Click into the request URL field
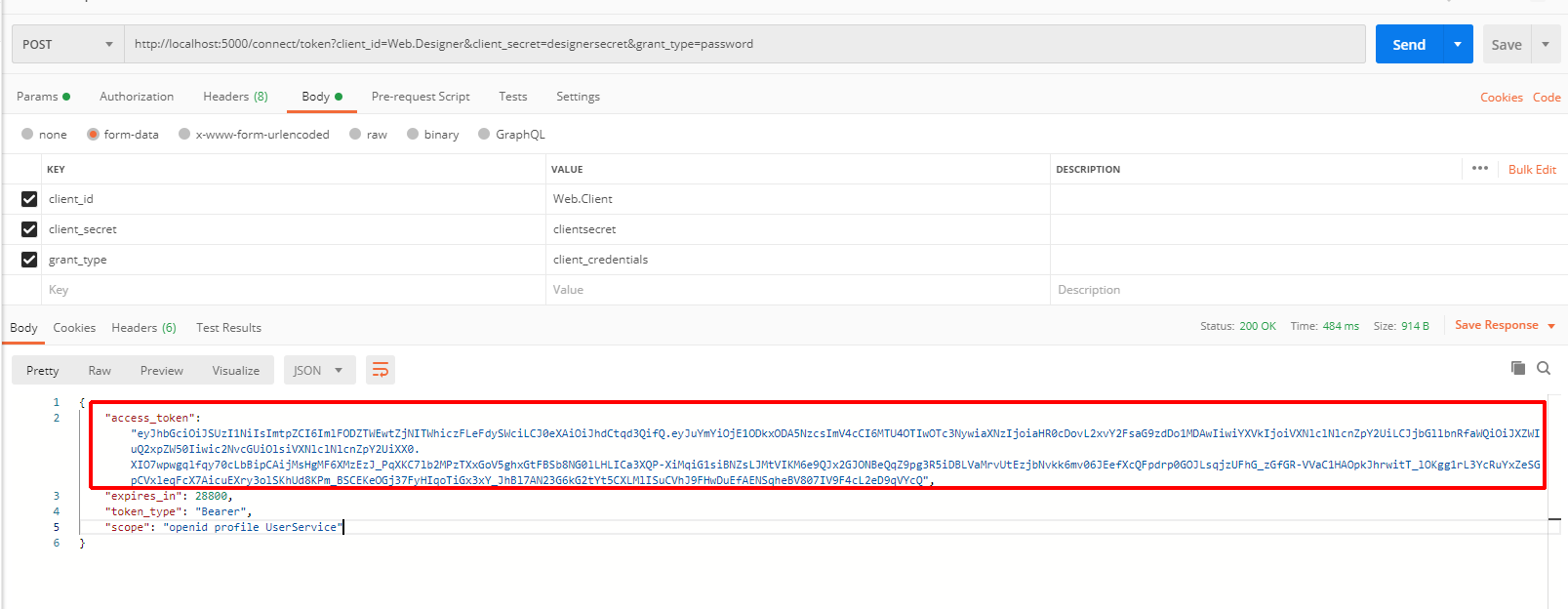Screen dimensions: 1568x609 tap(744, 44)
